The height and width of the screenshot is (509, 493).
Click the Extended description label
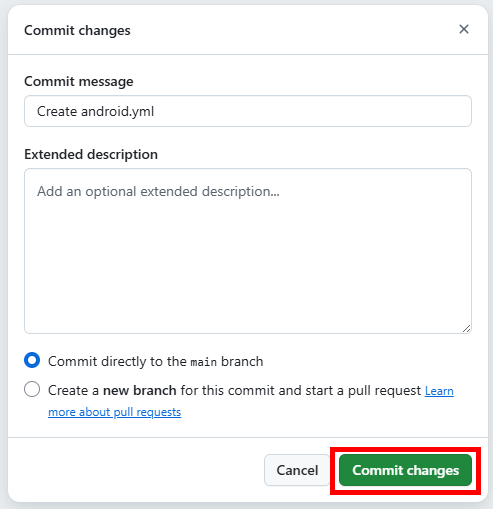[91, 154]
